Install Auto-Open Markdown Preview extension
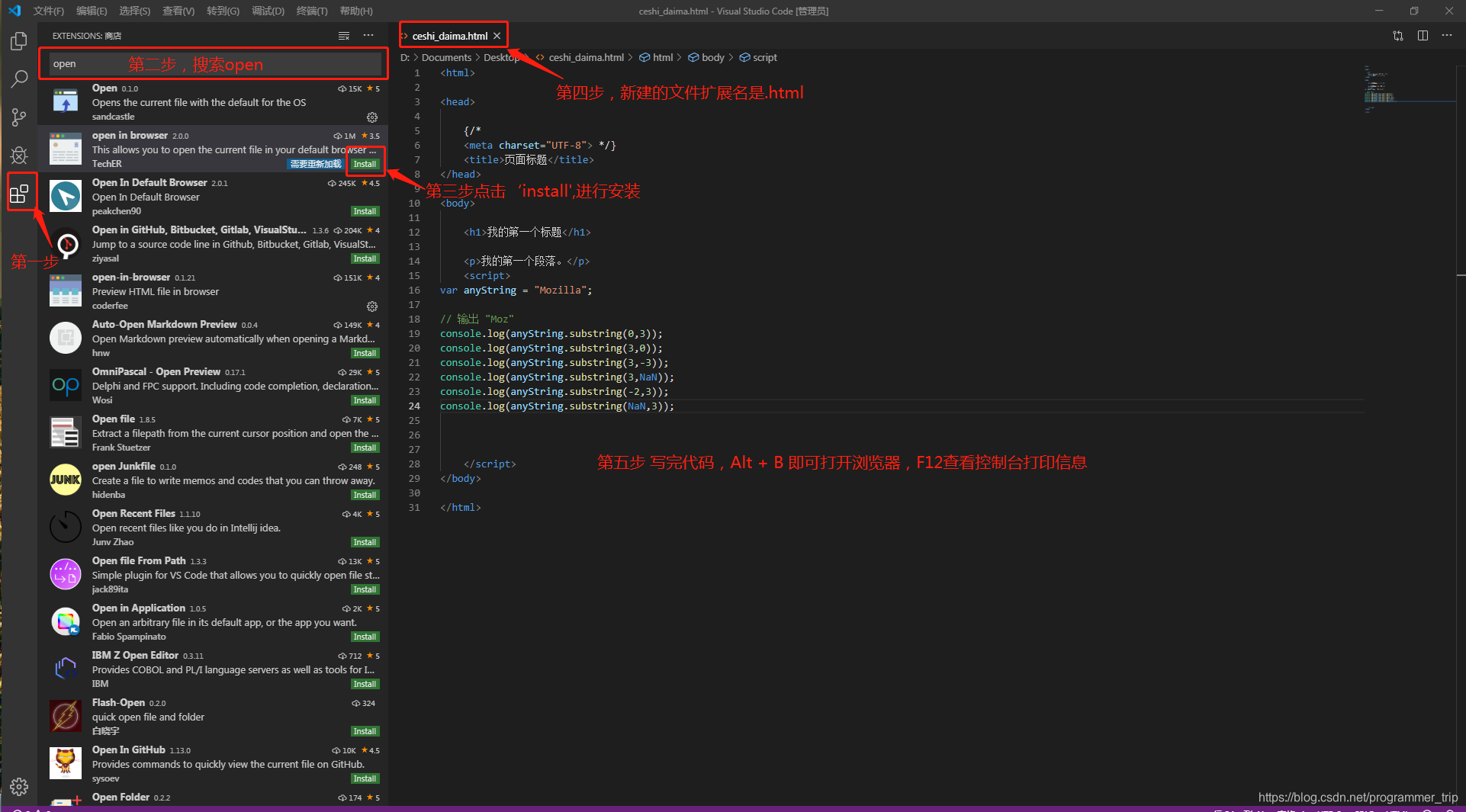 click(365, 353)
